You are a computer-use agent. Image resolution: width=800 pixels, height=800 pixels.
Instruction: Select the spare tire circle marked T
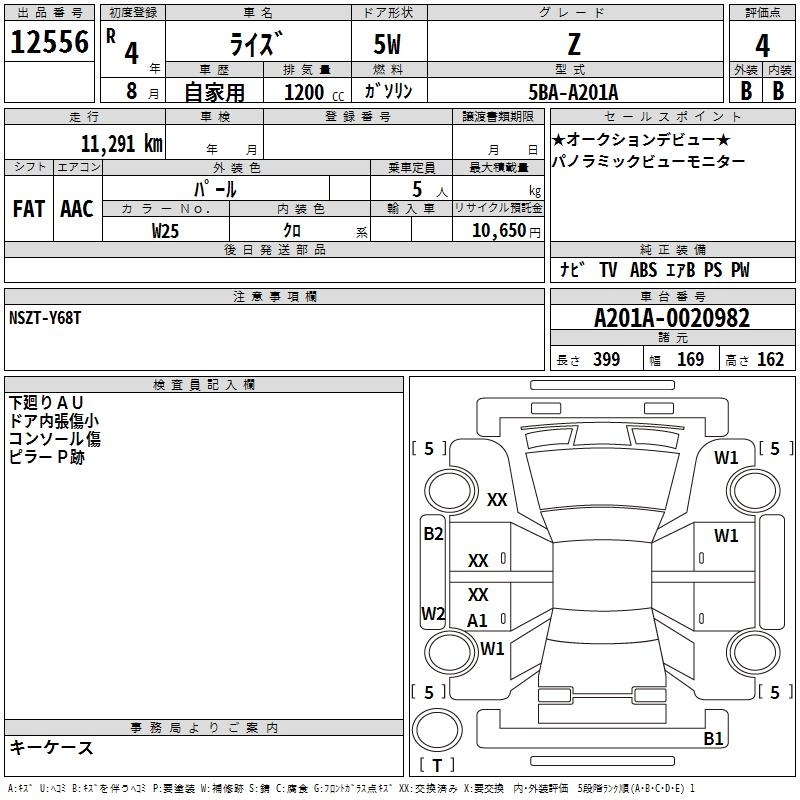tap(437, 729)
